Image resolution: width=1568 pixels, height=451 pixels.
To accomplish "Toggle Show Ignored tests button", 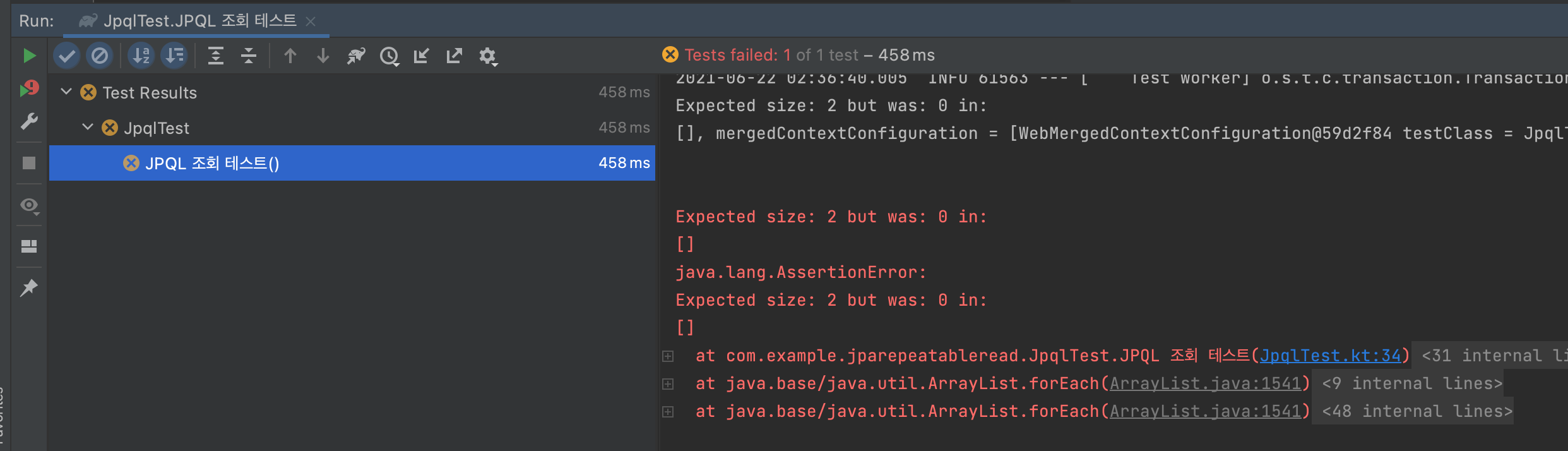I will 99,56.
